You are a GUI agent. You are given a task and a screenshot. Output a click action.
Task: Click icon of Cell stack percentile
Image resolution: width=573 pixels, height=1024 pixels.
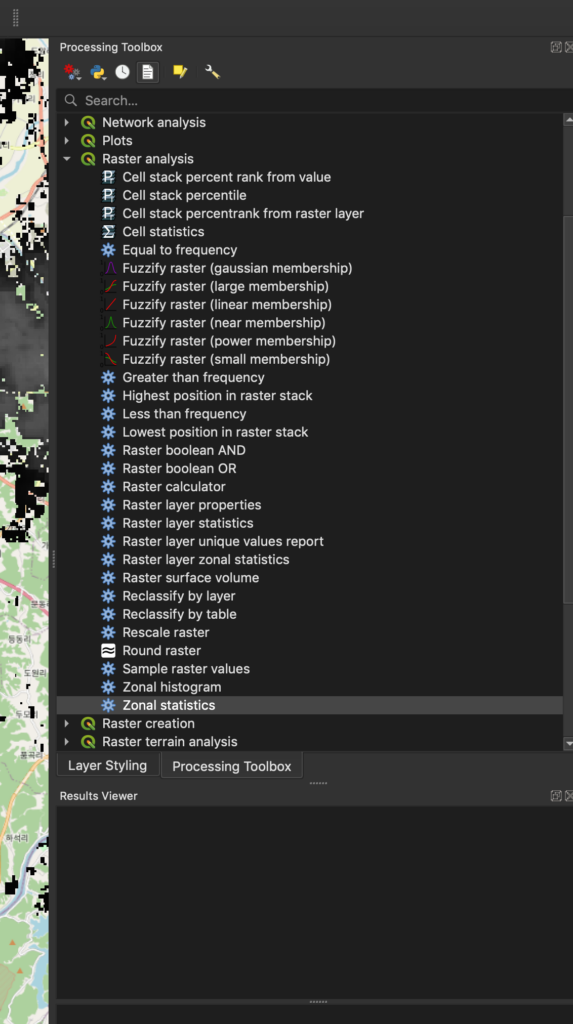point(108,195)
